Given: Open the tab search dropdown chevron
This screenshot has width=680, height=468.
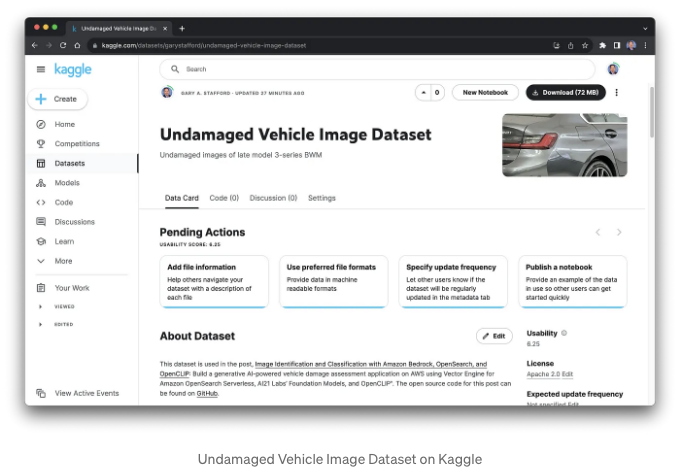Looking at the screenshot, I should [645, 29].
